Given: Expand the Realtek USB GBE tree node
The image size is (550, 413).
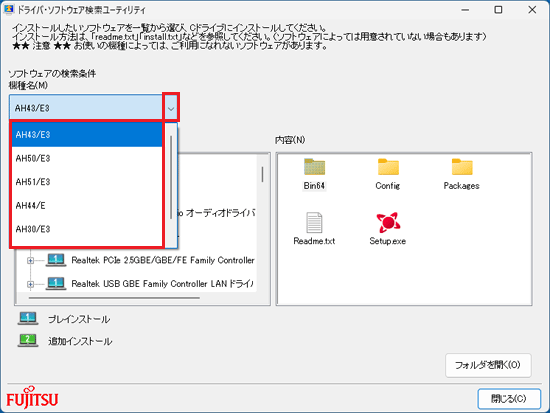Looking at the screenshot, I should click(31, 284).
